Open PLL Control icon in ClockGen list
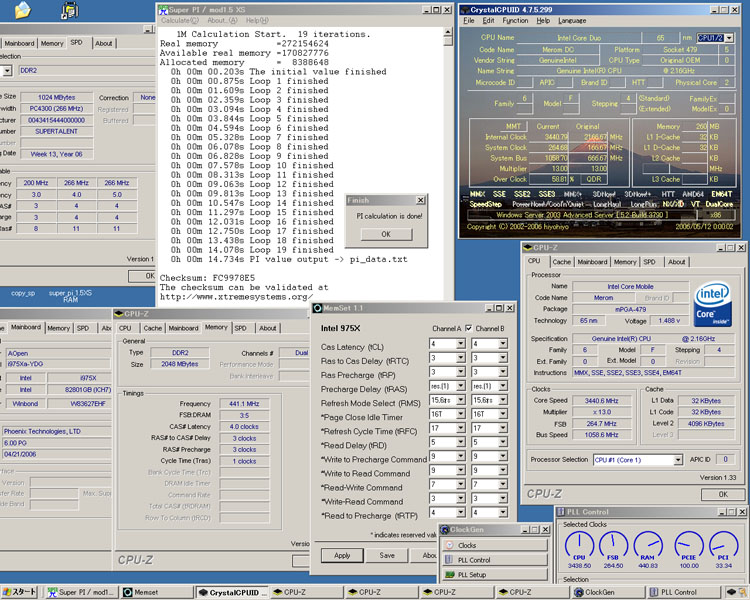This screenshot has height=600, width=750. click(449, 560)
